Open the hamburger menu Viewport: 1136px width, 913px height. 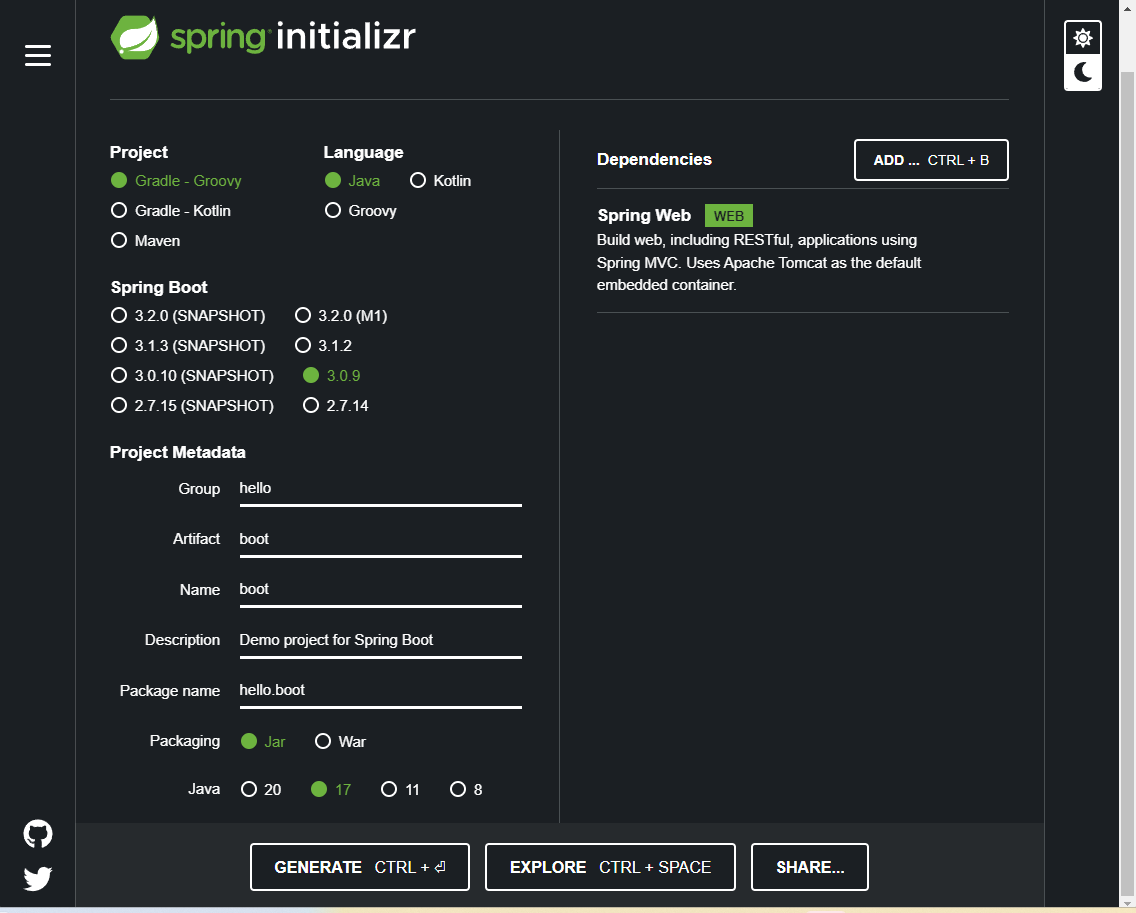point(38,55)
